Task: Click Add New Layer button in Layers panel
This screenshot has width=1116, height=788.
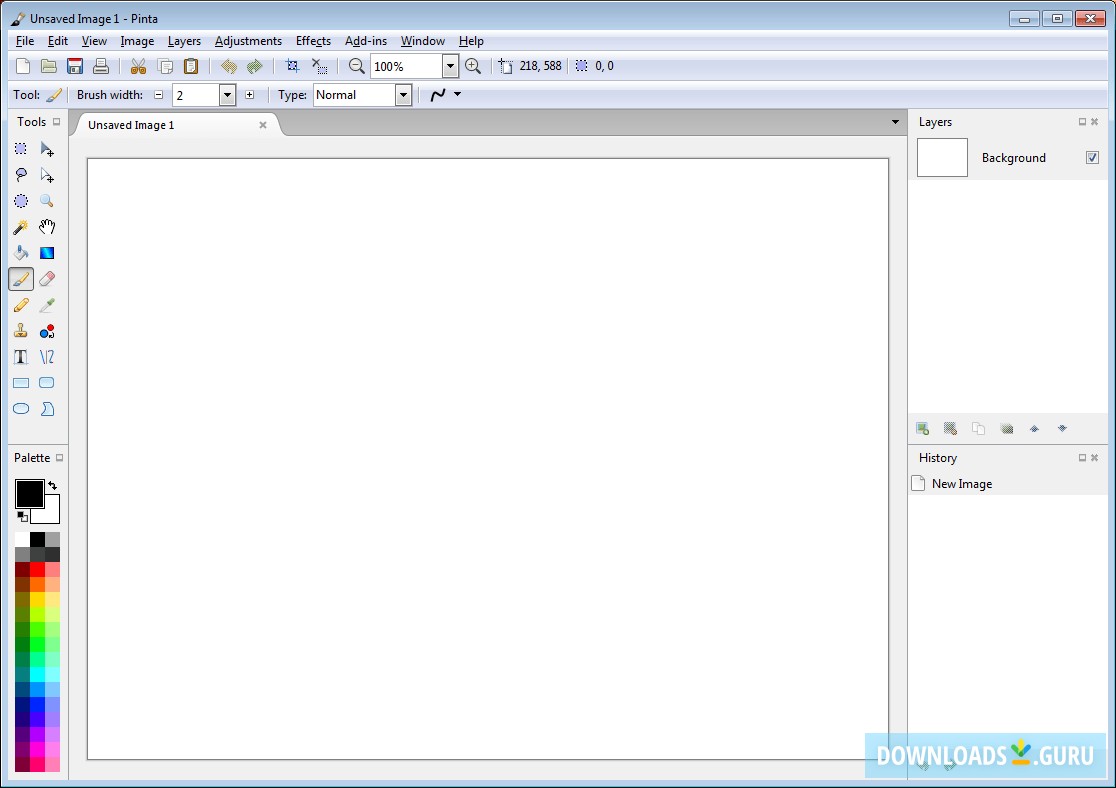Action: [922, 429]
